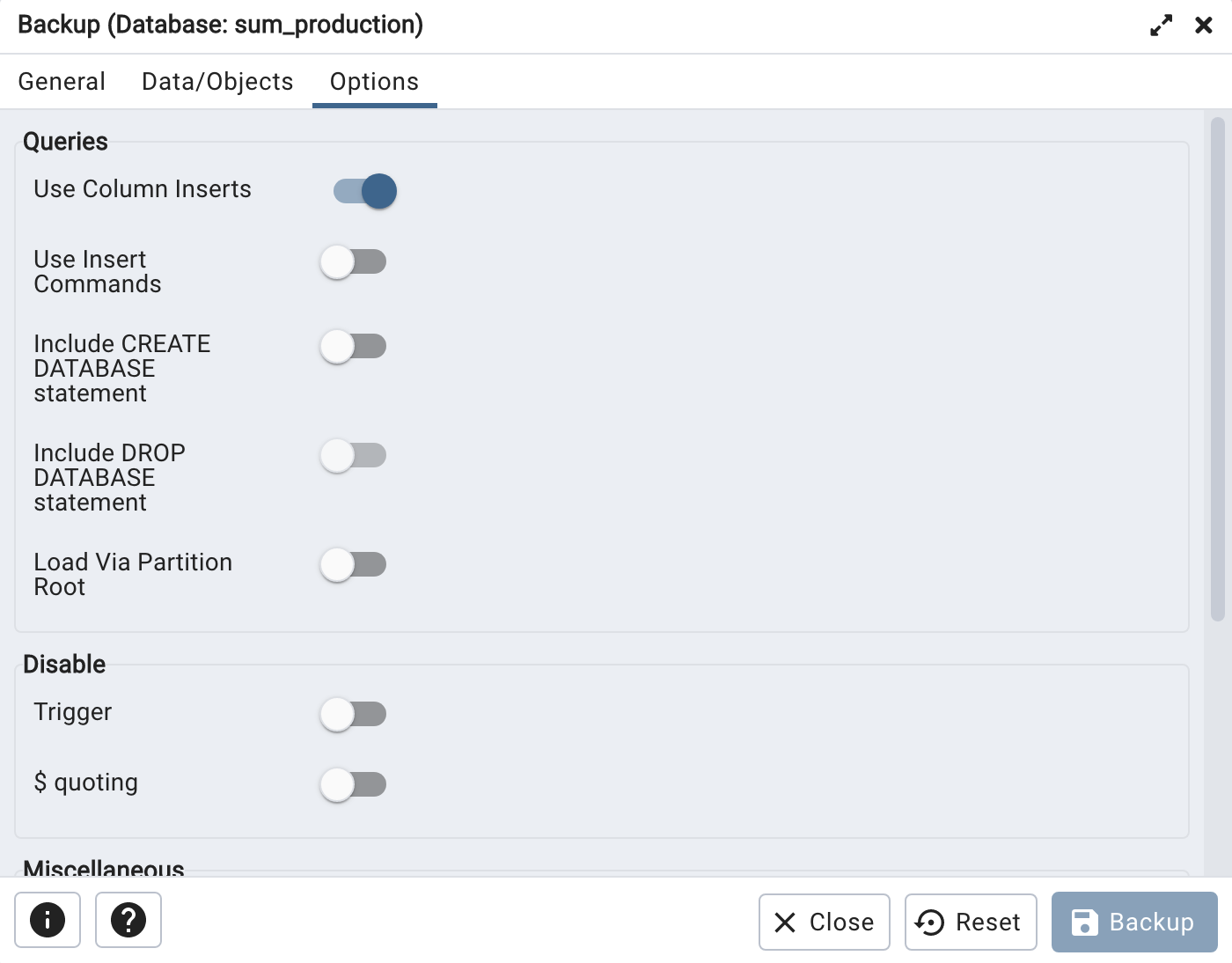Select the Options tab
The width and height of the screenshot is (1232, 963).
pyautogui.click(x=375, y=82)
